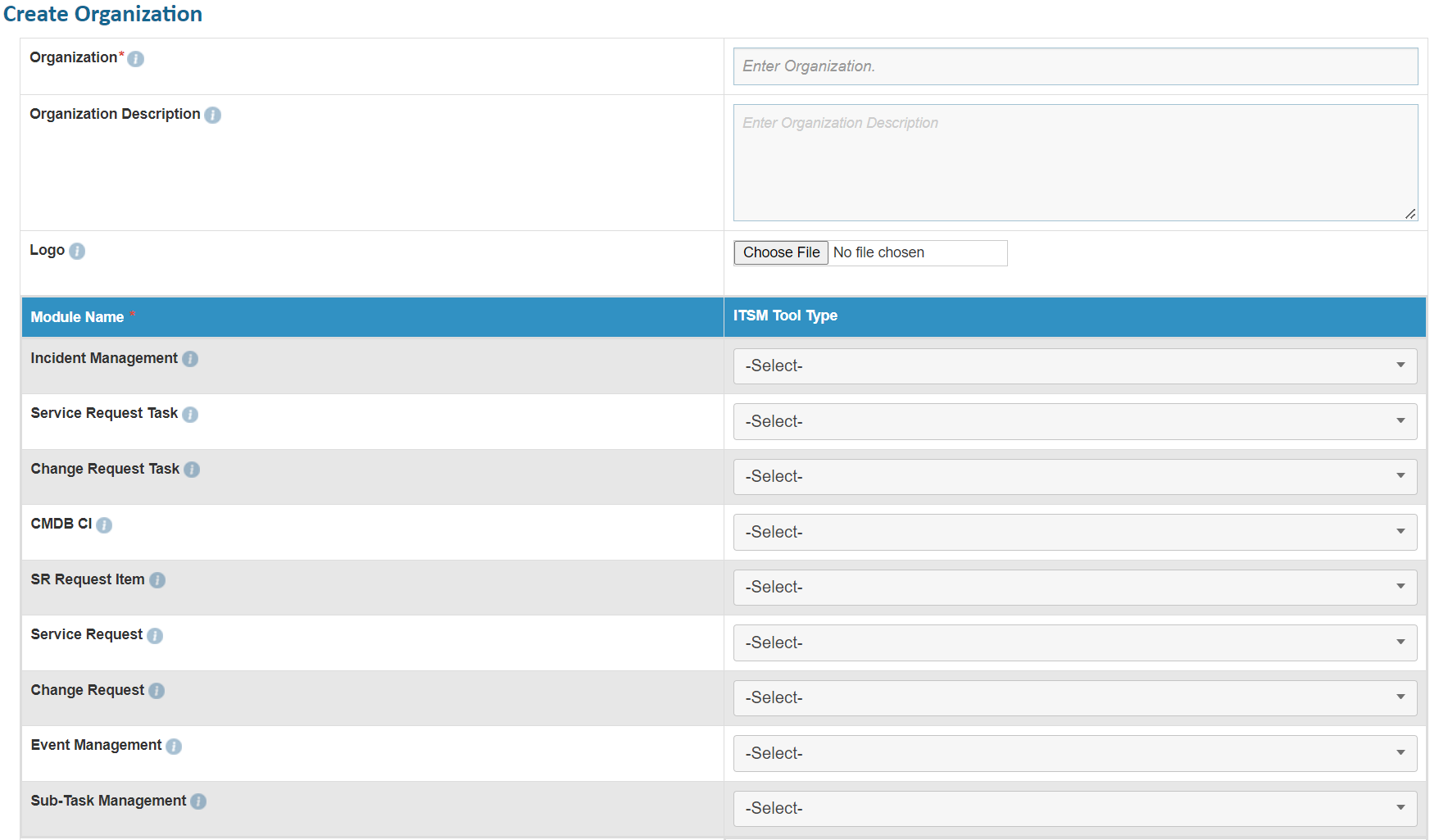Click the Create Organization heading
This screenshot has height=840, width=1448.
tap(102, 14)
